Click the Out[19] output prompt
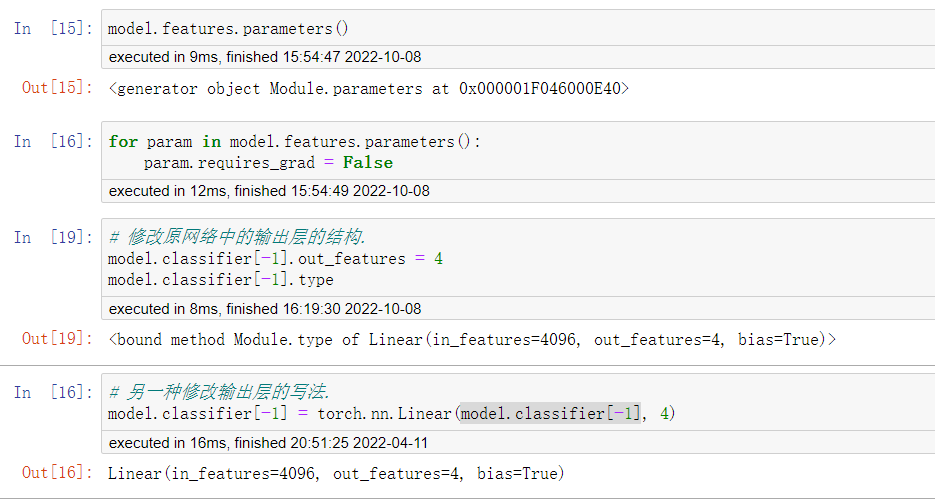This screenshot has width=935, height=501. tap(57, 339)
